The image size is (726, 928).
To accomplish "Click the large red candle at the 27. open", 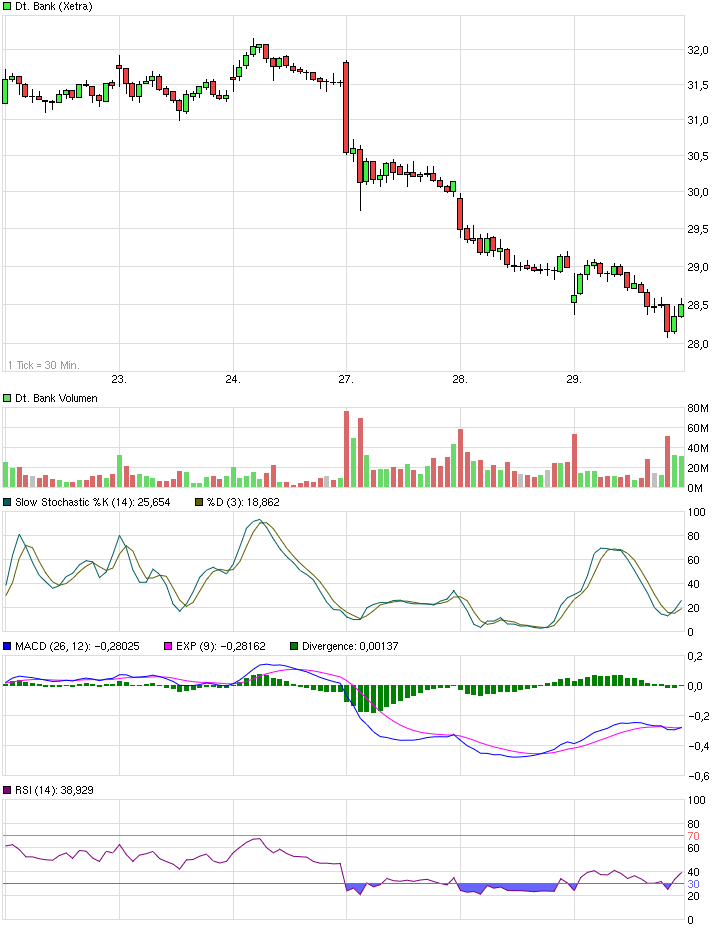I will [346, 107].
